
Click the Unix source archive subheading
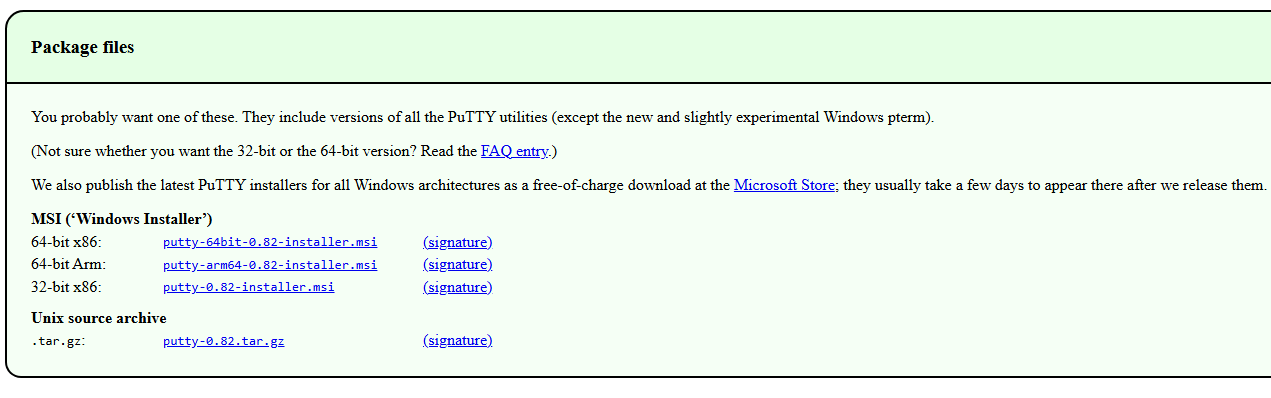(99, 318)
